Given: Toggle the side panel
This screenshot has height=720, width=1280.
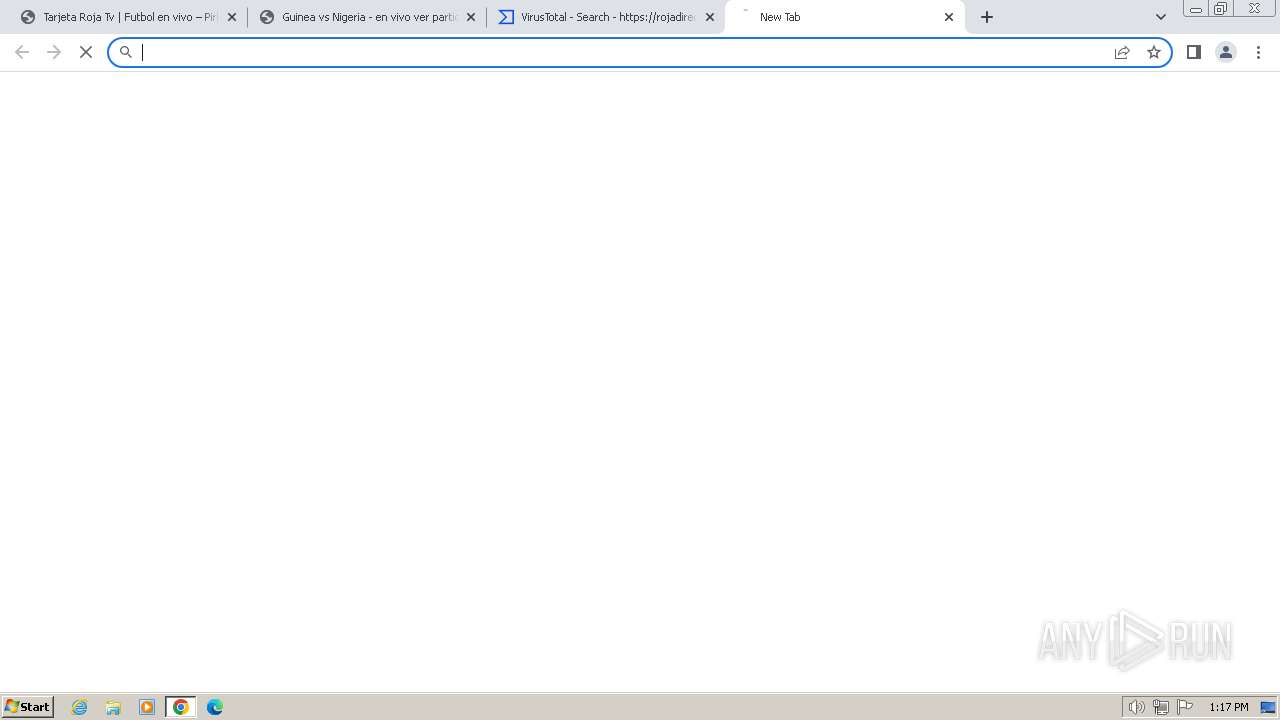Looking at the screenshot, I should (x=1194, y=52).
